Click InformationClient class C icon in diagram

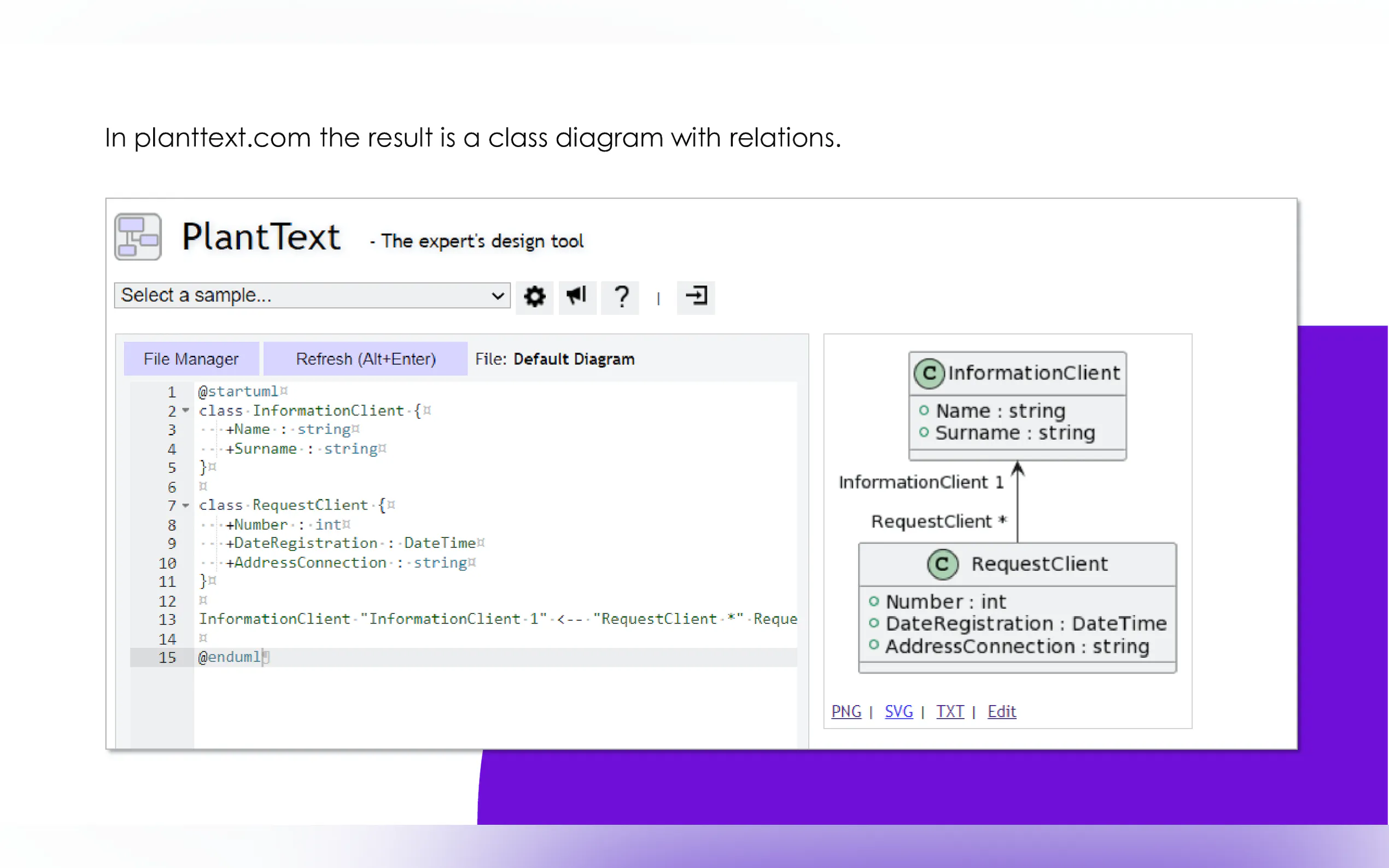929,373
